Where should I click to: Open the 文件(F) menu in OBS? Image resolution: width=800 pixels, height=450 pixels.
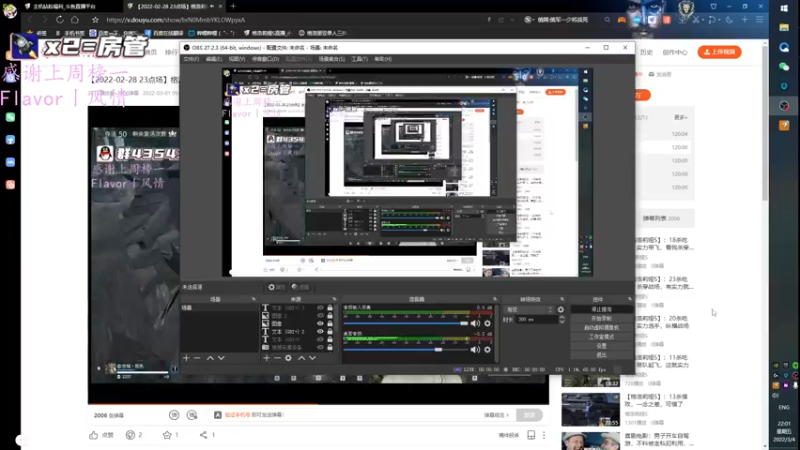coord(191,59)
